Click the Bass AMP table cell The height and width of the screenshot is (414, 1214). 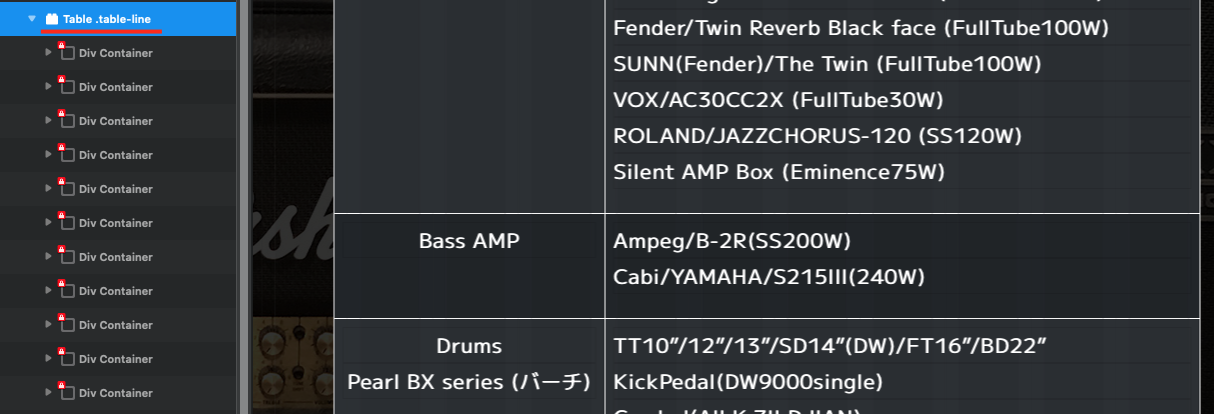pyautogui.click(x=469, y=241)
